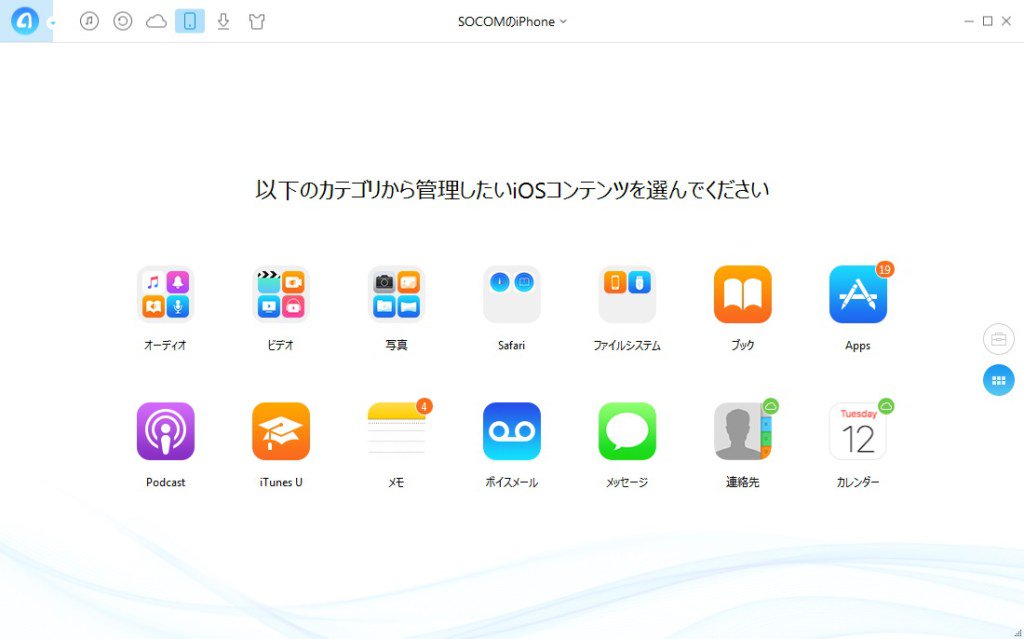Expand the small arrow beside the logo
The width and height of the screenshot is (1024, 639).
point(52,23)
